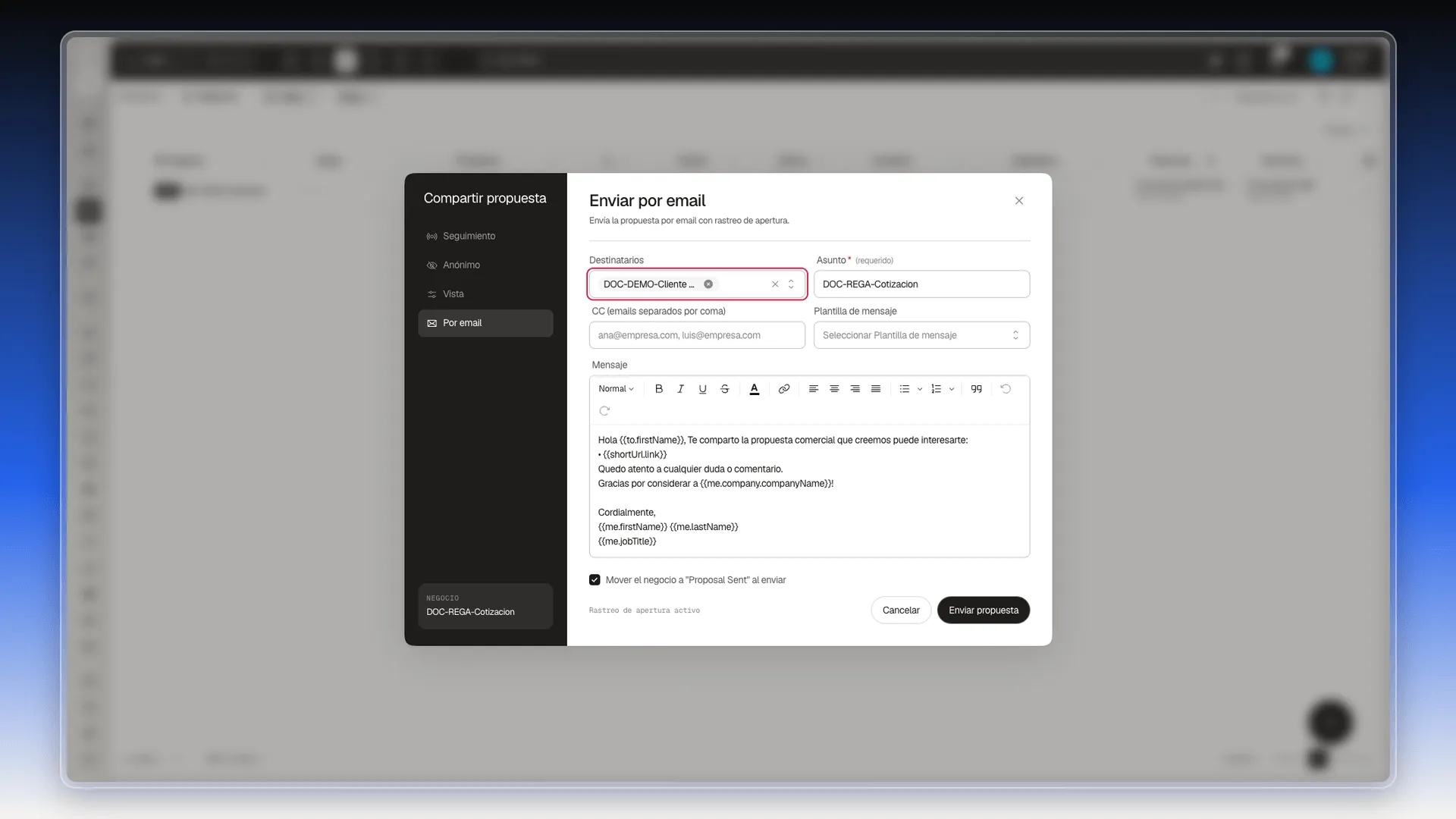Open Normal text style dropdown
The image size is (1456, 819).
(x=616, y=389)
